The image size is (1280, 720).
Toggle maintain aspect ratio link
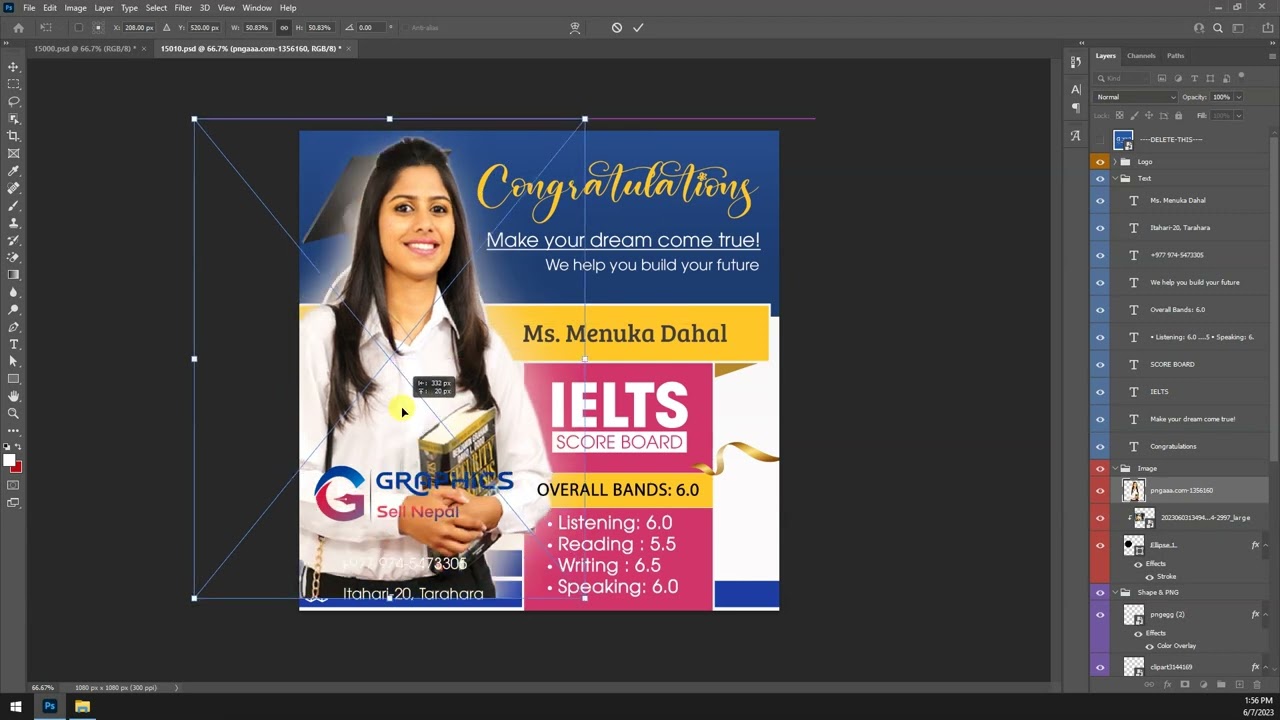284,28
